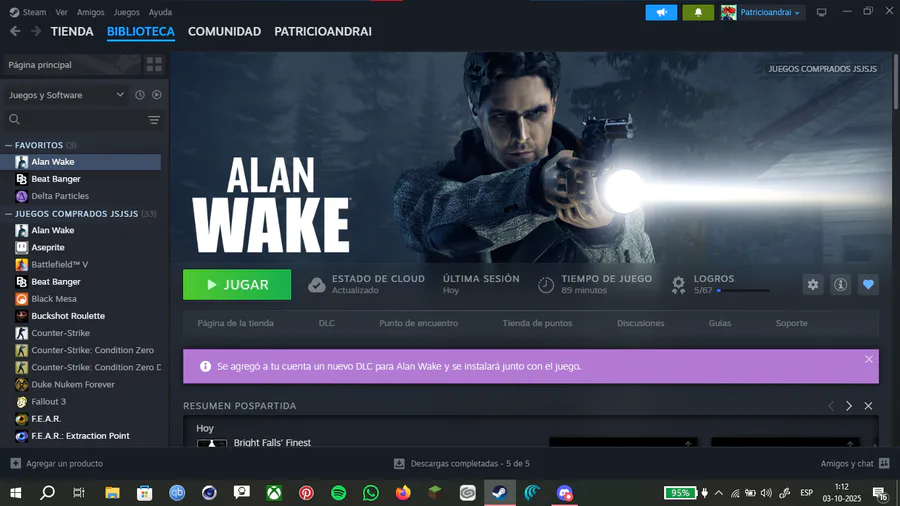Viewport: 900px width, 506px height.
Task: Open the Ayuda menu
Action: 160,12
